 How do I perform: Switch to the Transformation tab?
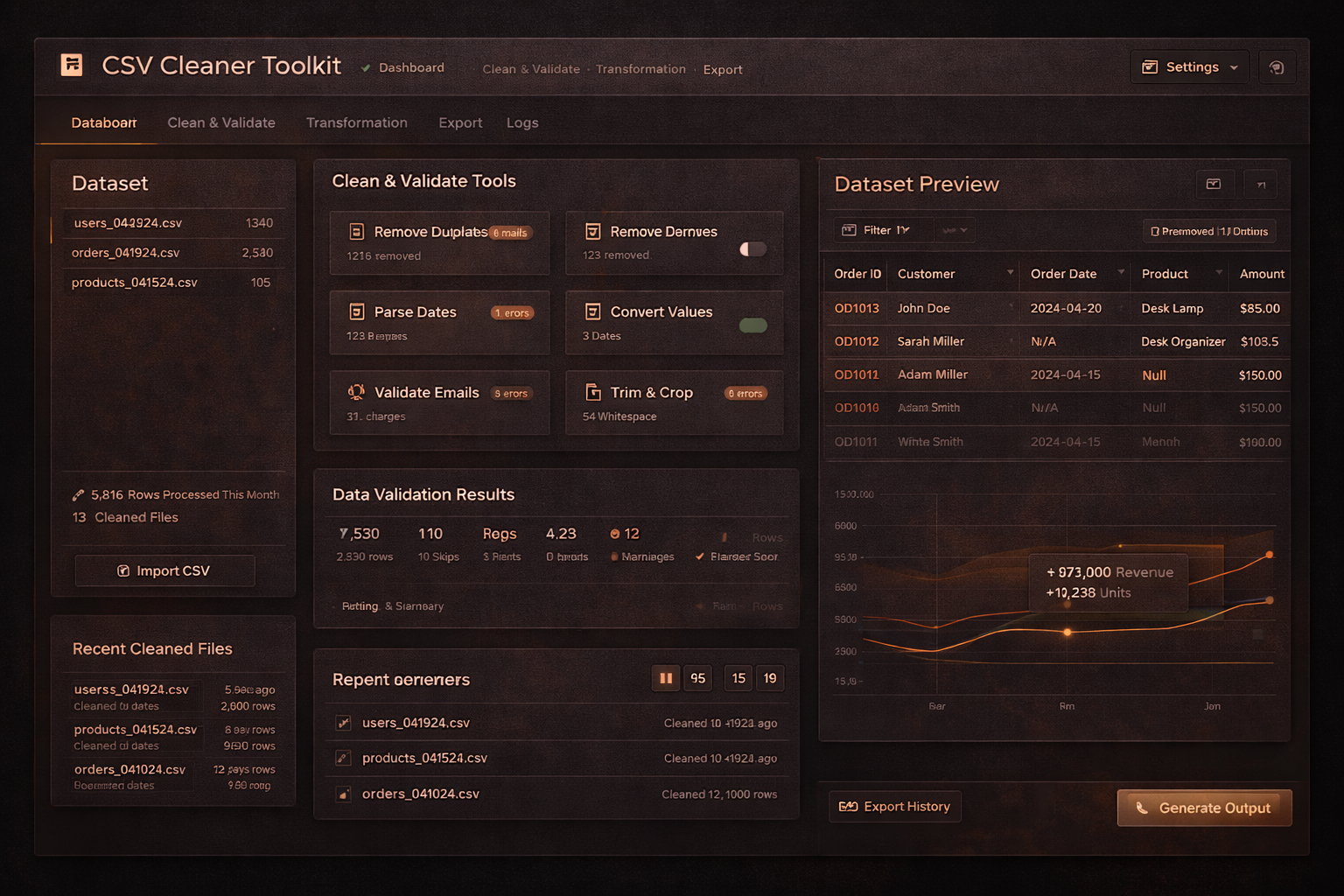tap(356, 122)
